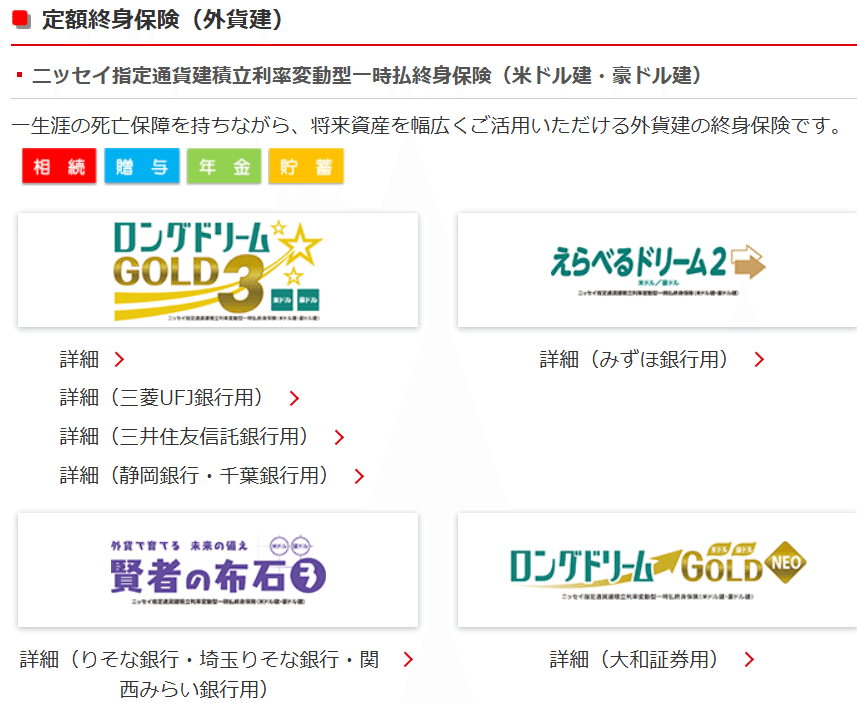The width and height of the screenshot is (857, 703).
Task: Click the ニッセイ指定通貨建積立利率変動型一時払終身保険 subheading
Action: [366, 75]
